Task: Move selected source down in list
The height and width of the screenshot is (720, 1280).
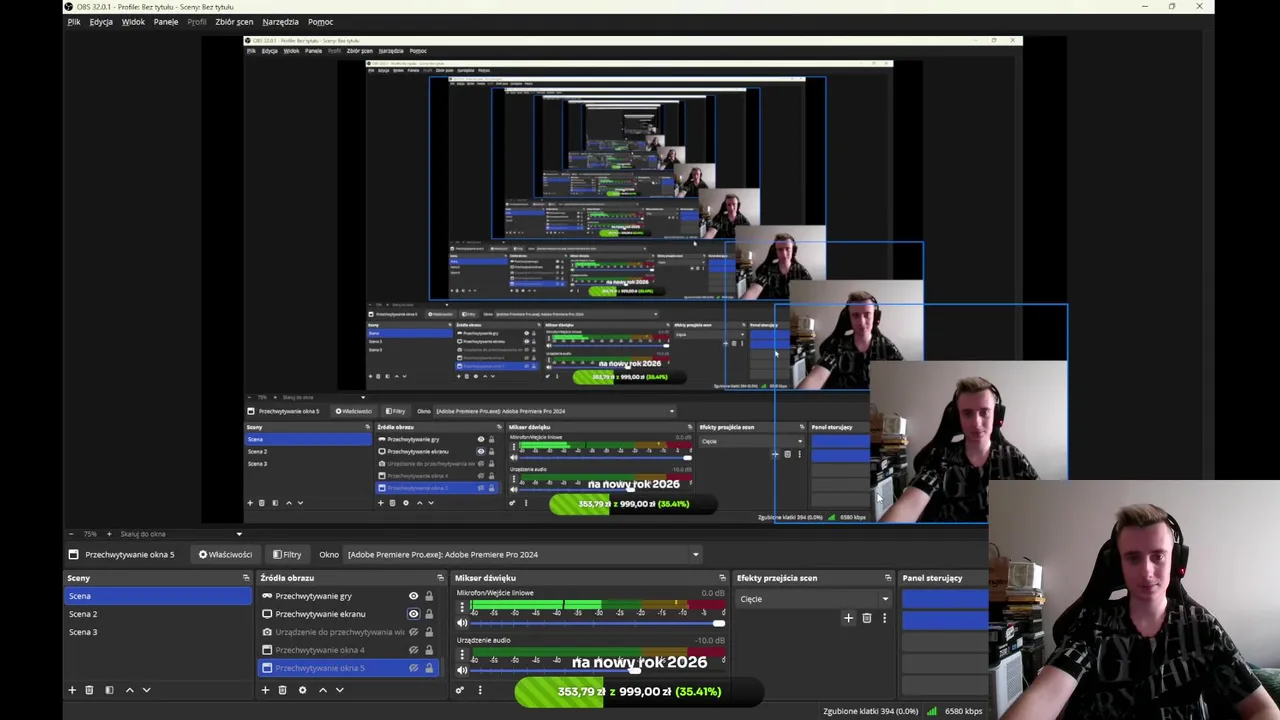Action: [x=339, y=690]
